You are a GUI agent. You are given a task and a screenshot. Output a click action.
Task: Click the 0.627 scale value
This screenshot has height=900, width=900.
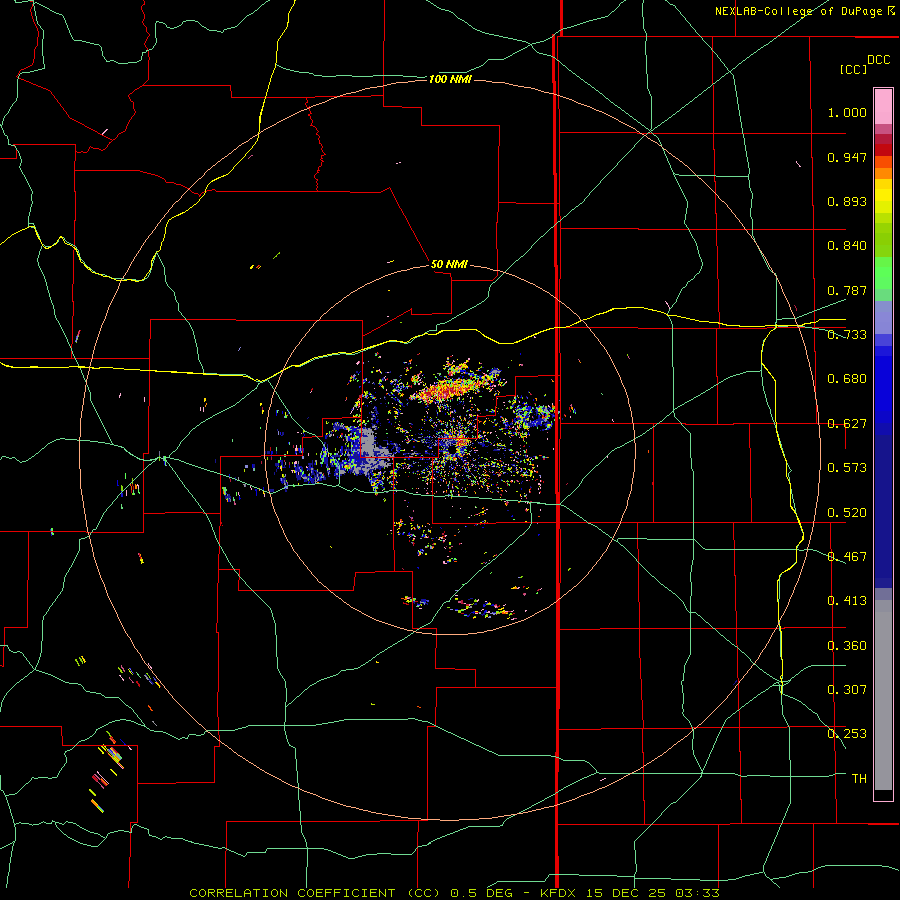(847, 424)
